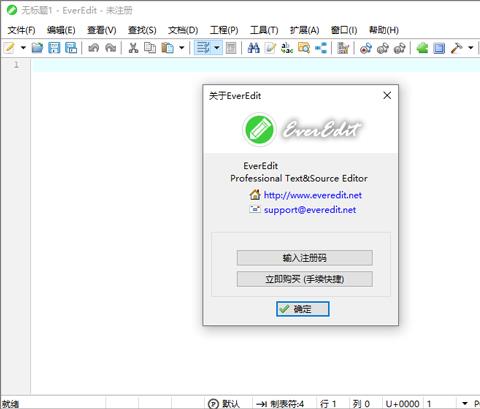Click the hammer tools icon
480x409 pixels.
point(456,48)
